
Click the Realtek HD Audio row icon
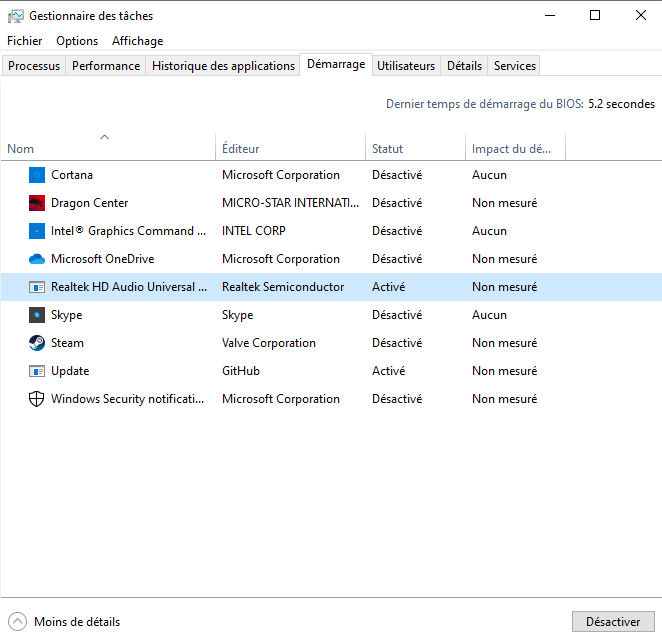click(37, 287)
